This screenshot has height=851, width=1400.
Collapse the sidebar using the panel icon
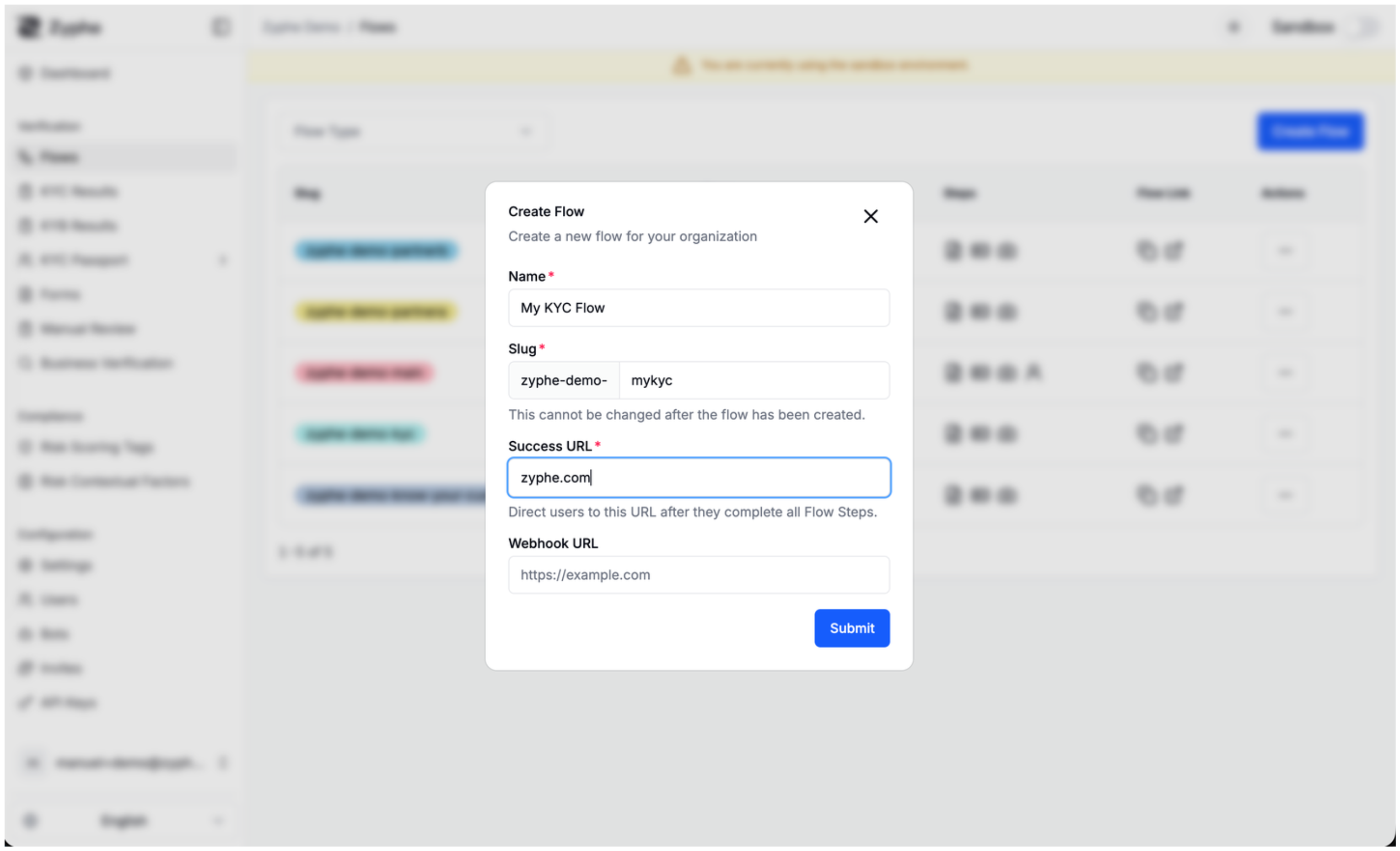(221, 27)
